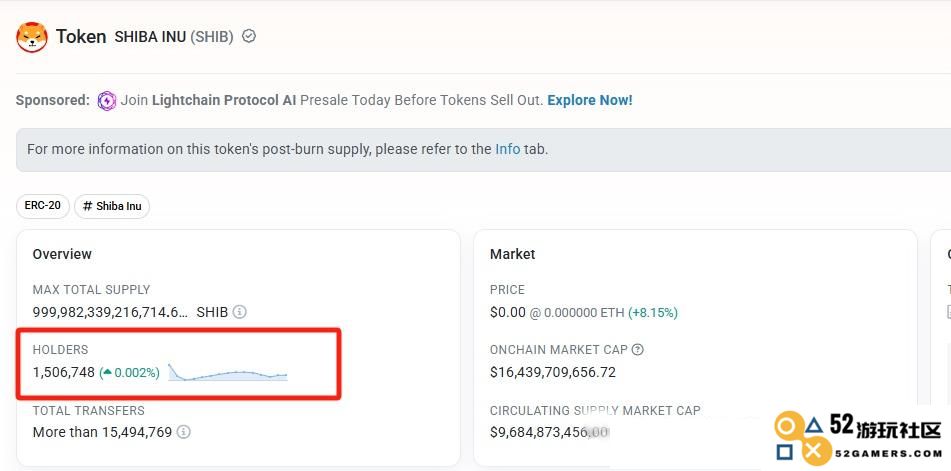Image resolution: width=951 pixels, height=471 pixels.
Task: Open the Info tab link in notice
Action: pos(508,149)
